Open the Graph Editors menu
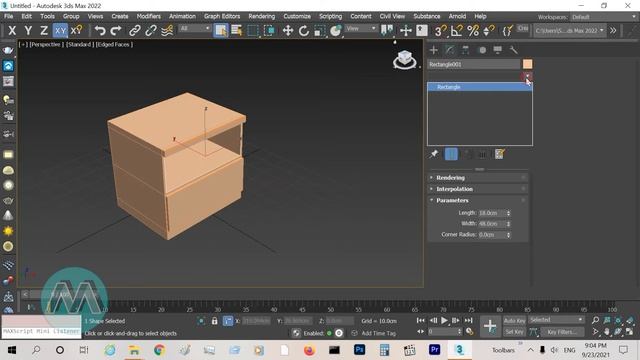This screenshot has height=360, width=640. pos(222,16)
